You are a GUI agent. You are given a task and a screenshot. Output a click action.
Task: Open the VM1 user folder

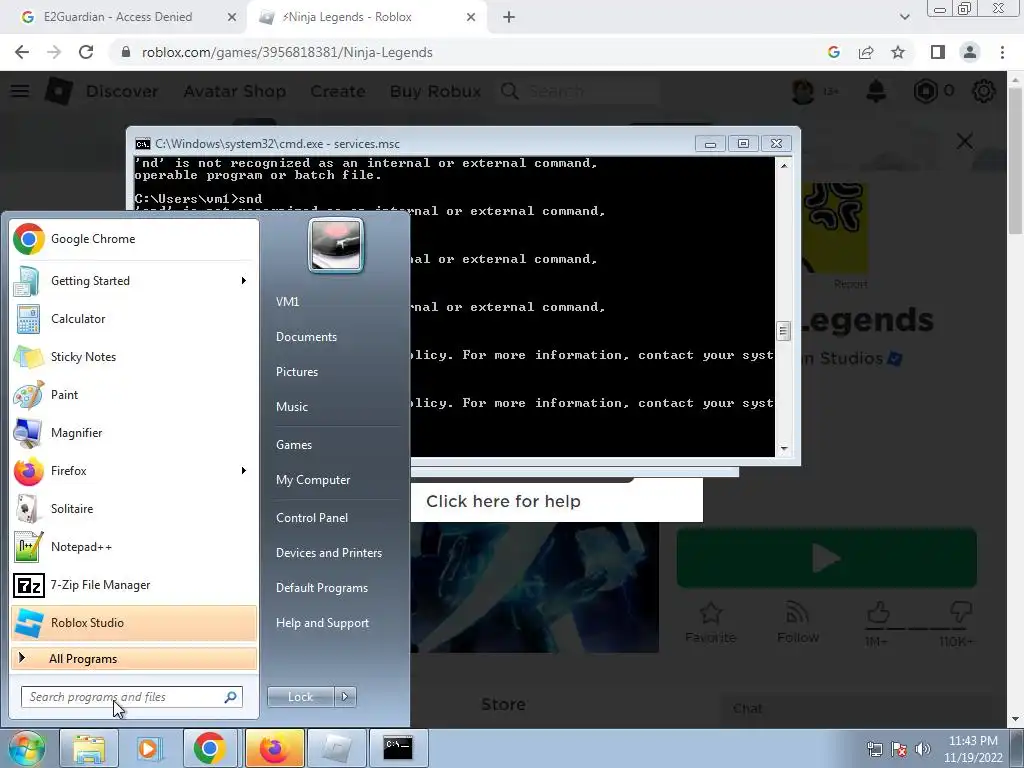click(x=287, y=302)
